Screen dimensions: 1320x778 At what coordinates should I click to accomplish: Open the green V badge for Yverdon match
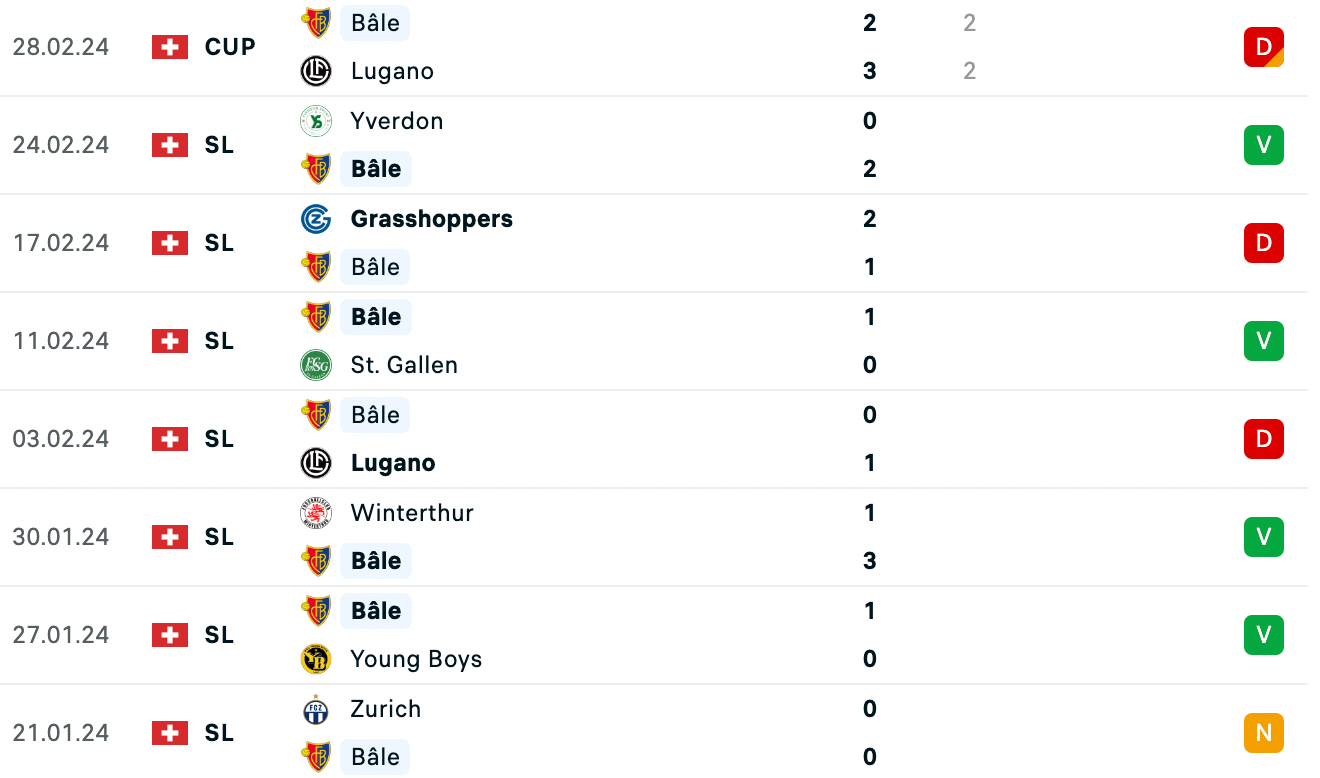pyautogui.click(x=1264, y=145)
